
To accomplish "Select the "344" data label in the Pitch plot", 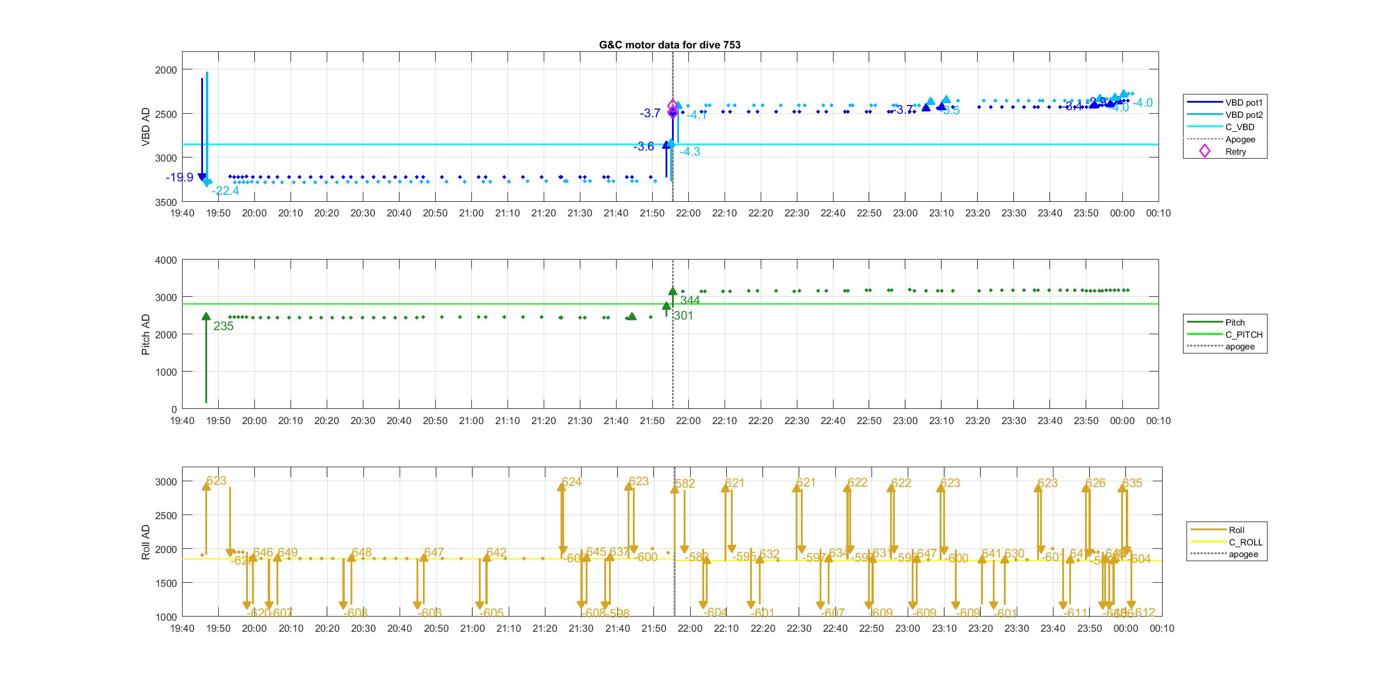I will pos(690,301).
